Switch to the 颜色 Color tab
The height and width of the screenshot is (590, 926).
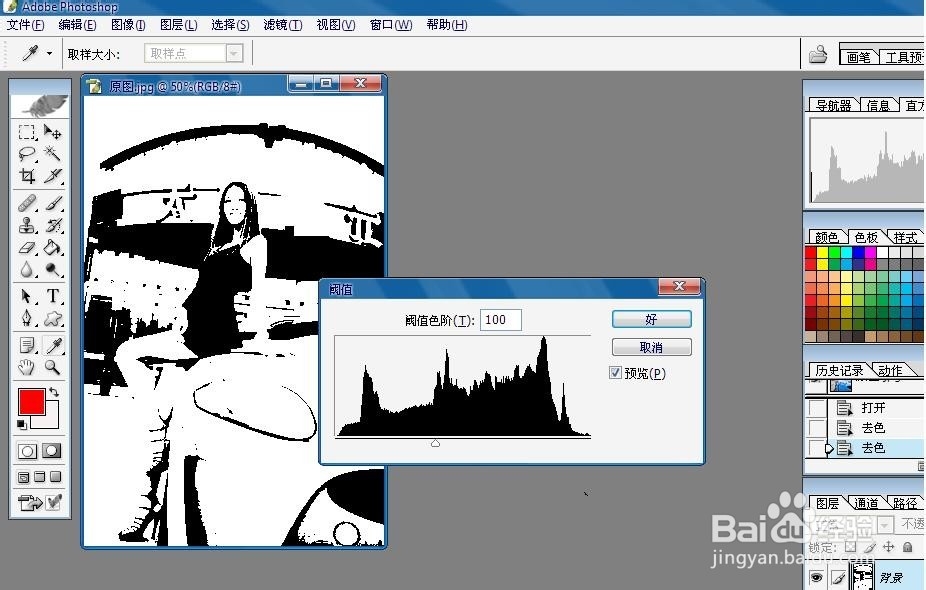tap(827, 237)
